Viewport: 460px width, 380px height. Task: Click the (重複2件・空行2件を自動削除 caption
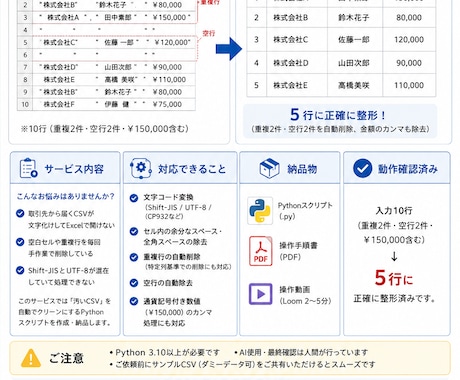[340, 129]
